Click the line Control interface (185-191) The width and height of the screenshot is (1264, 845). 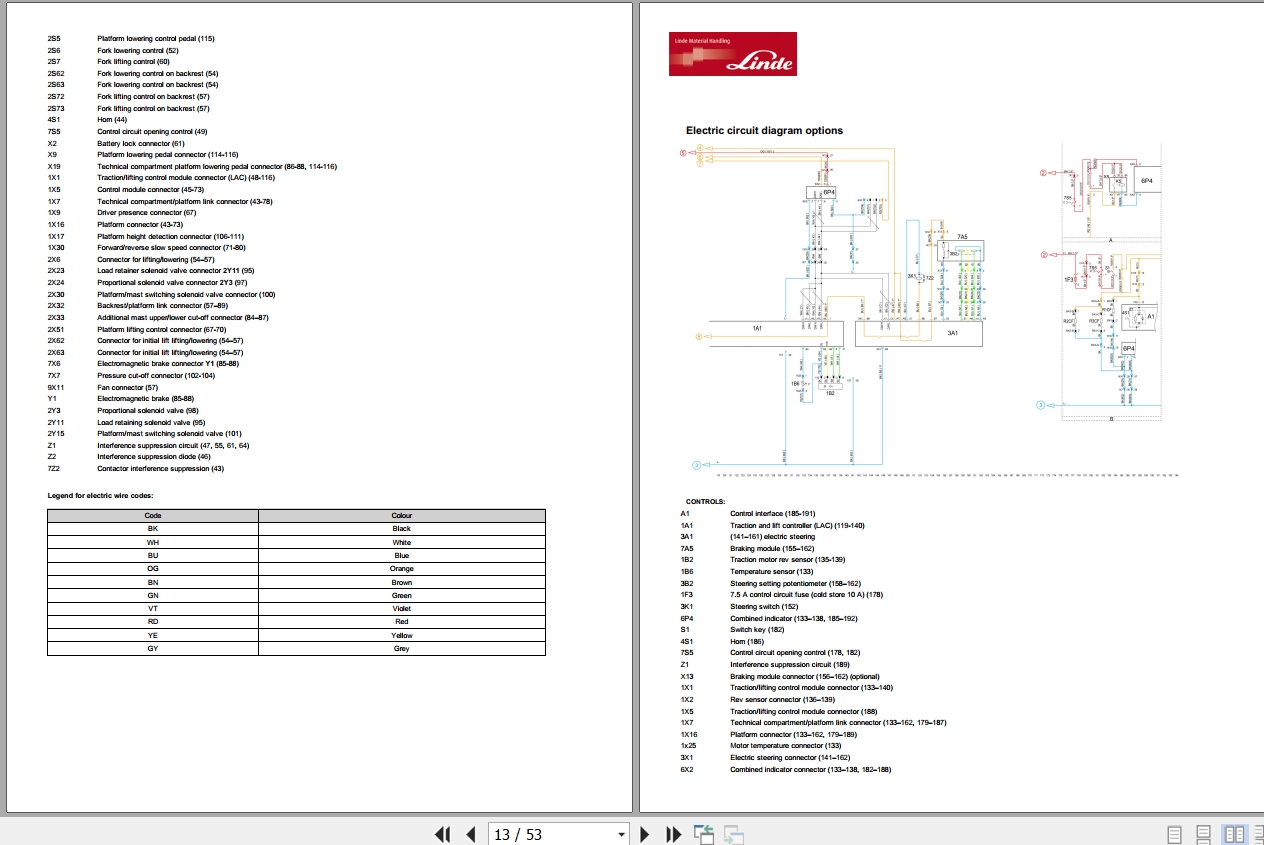point(773,514)
